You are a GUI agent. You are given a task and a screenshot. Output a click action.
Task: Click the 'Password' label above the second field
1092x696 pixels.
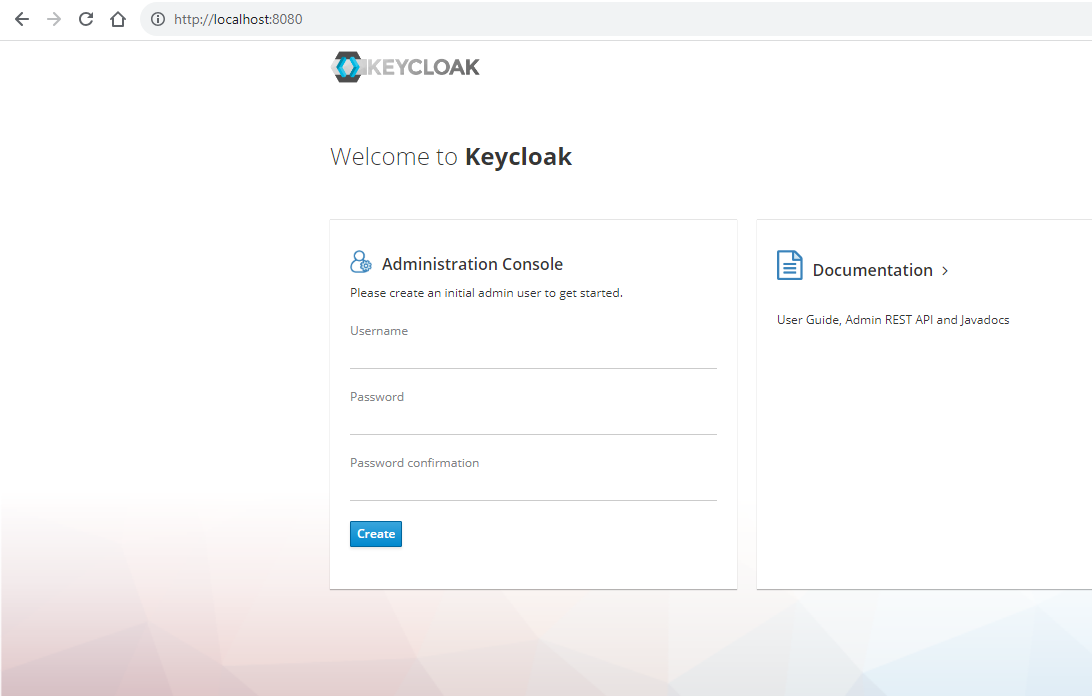click(x=377, y=397)
